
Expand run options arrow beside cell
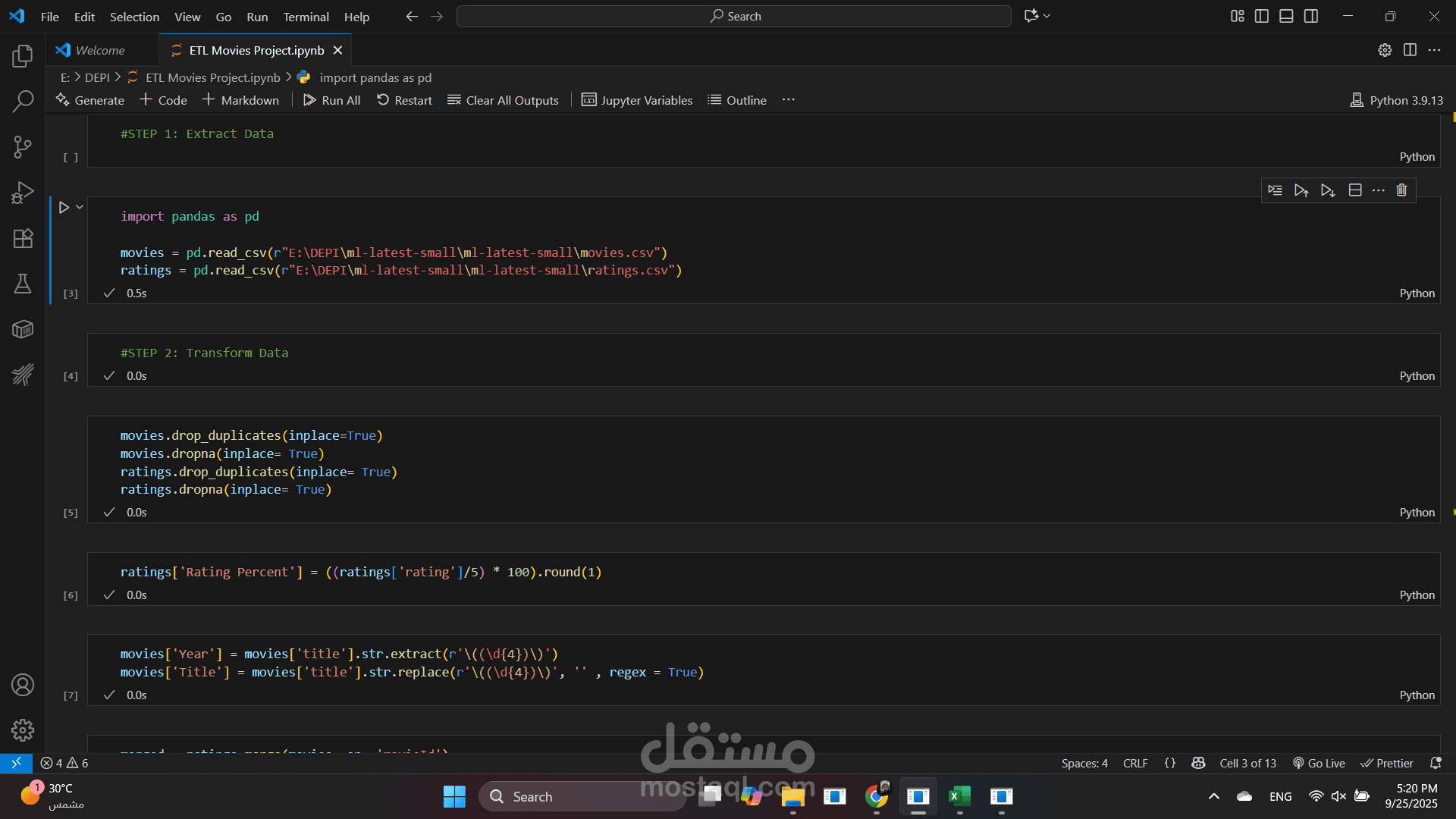click(80, 207)
